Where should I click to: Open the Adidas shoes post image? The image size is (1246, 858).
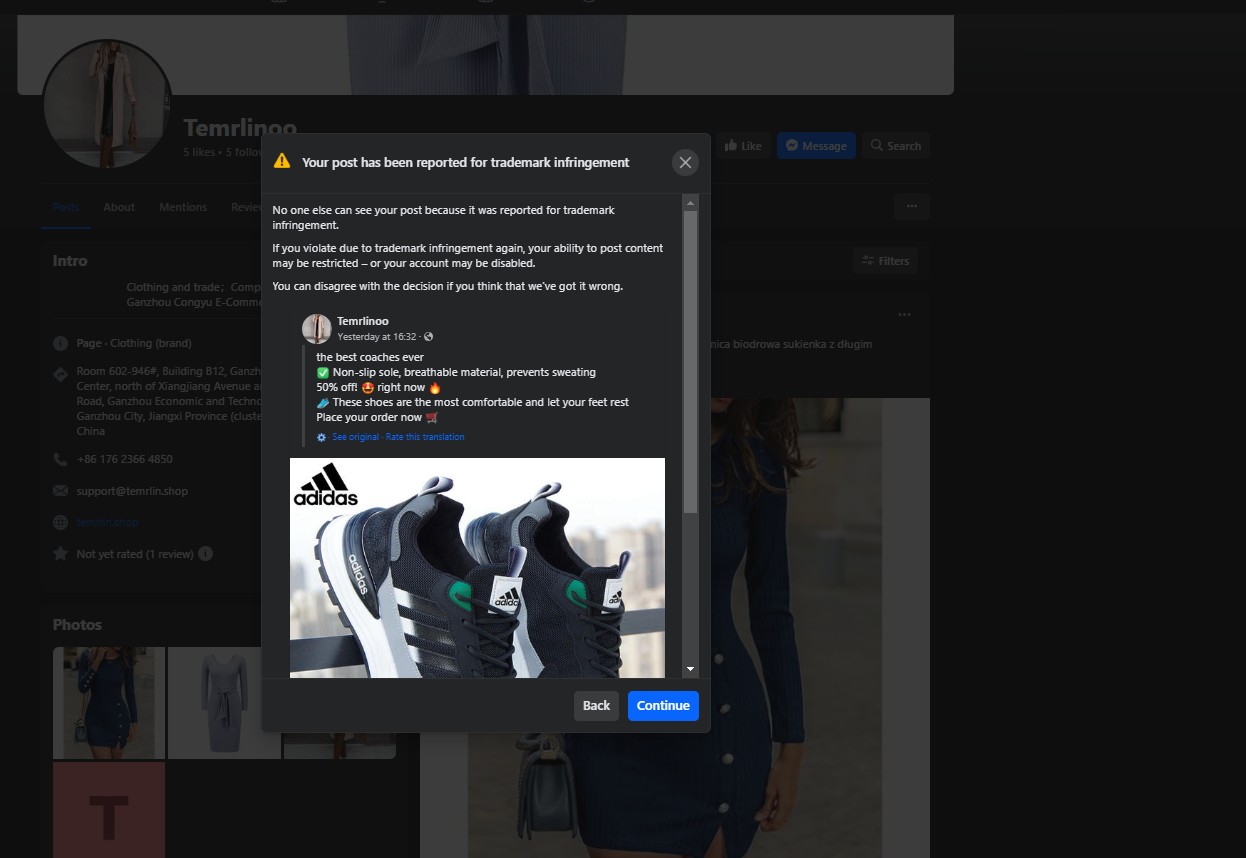(x=477, y=567)
